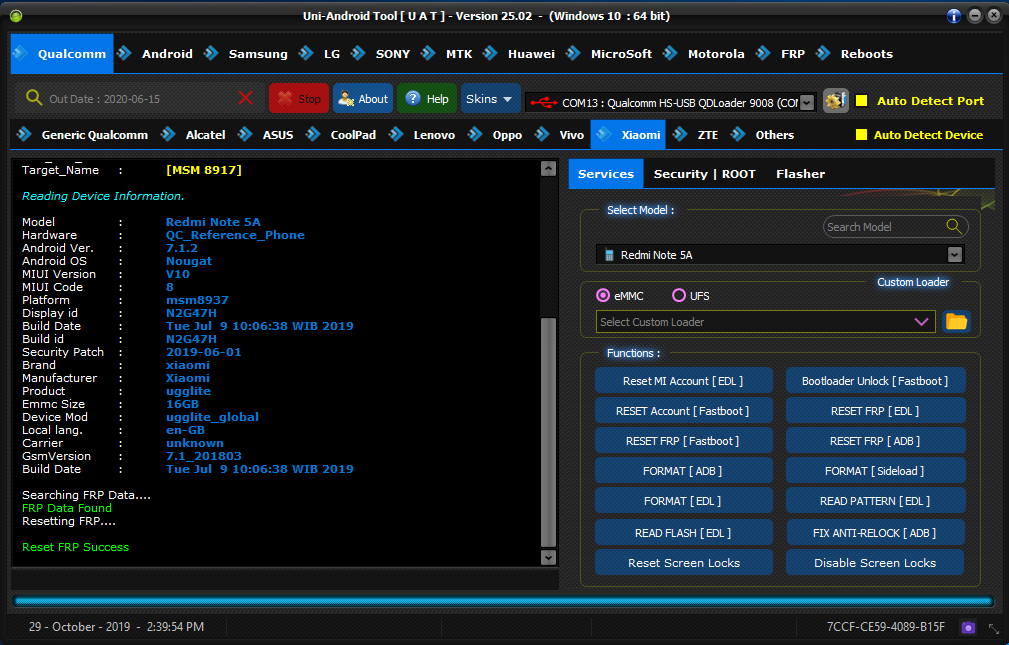Screen dimensions: 1009x645
Task: Open the MicroSoft tab
Action: 621,54
